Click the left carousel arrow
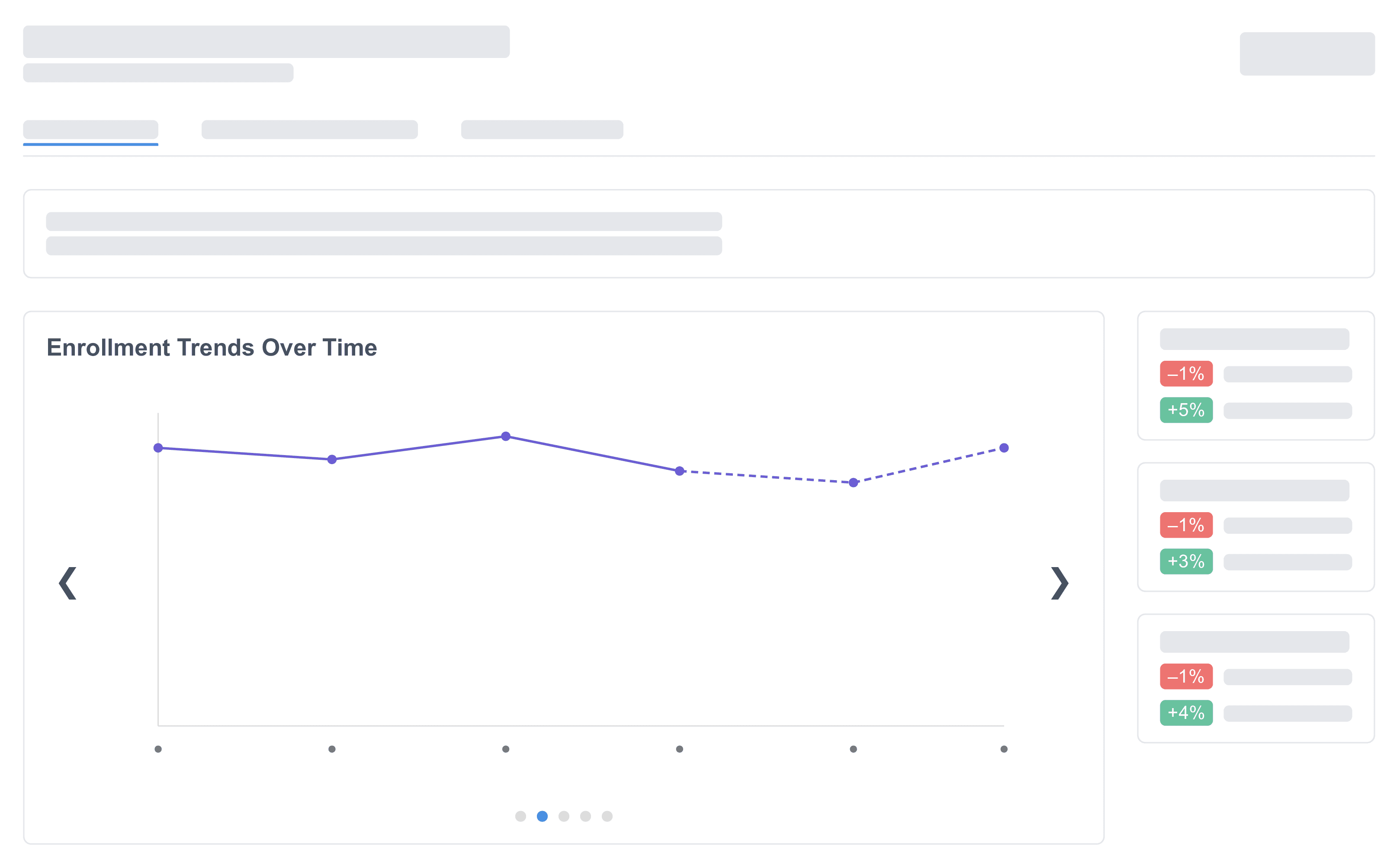The image size is (1400, 866). click(67, 583)
